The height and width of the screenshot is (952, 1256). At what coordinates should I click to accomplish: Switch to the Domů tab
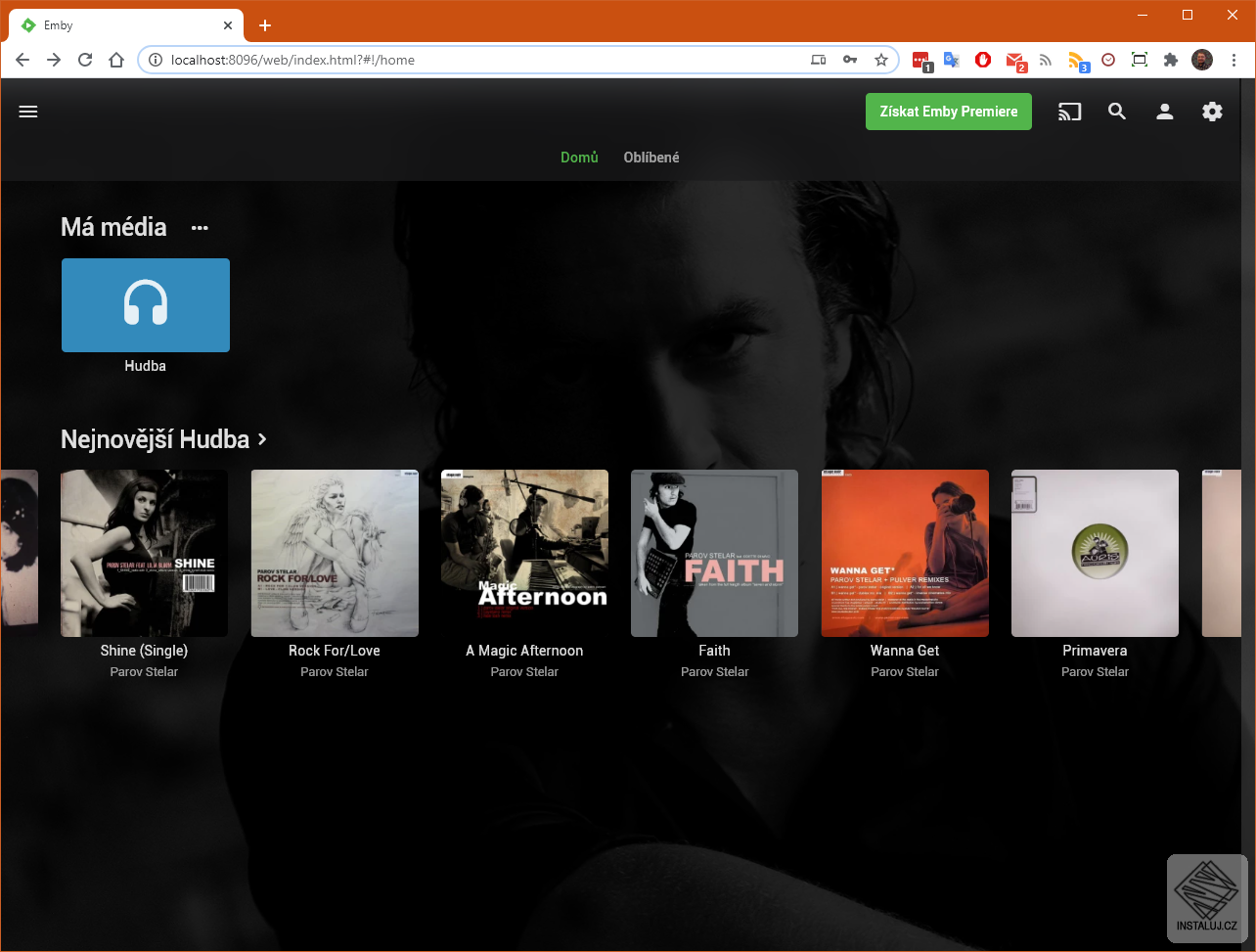click(579, 158)
